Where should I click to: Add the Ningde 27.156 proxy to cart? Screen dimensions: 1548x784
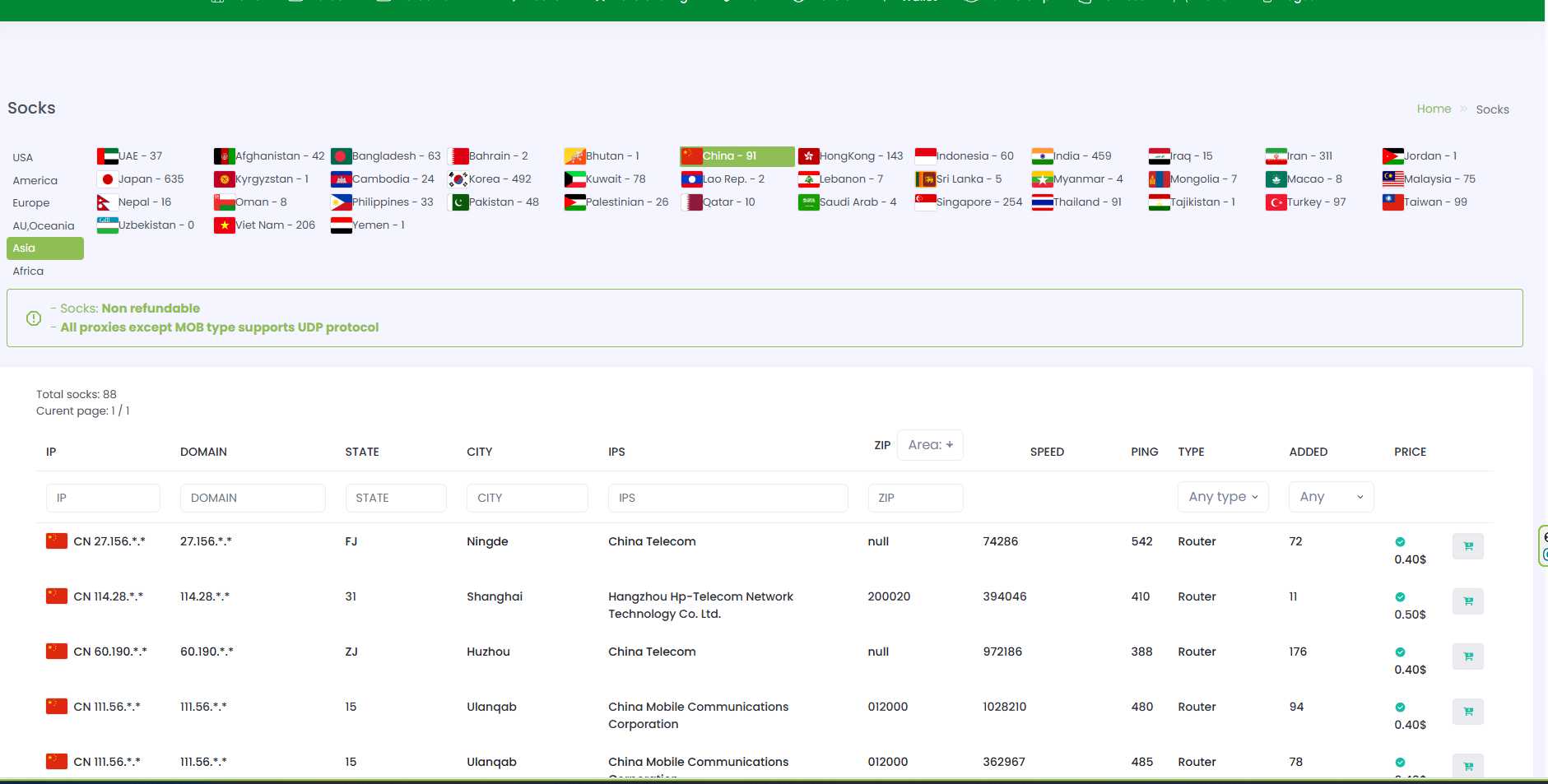click(x=1467, y=546)
